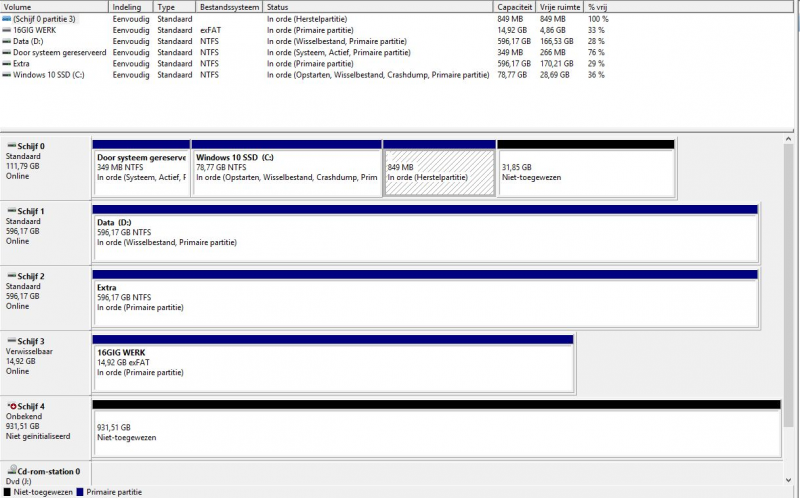The height and width of the screenshot is (498, 800).
Task: Click the Vrije ruimte column header
Action: (562, 7)
